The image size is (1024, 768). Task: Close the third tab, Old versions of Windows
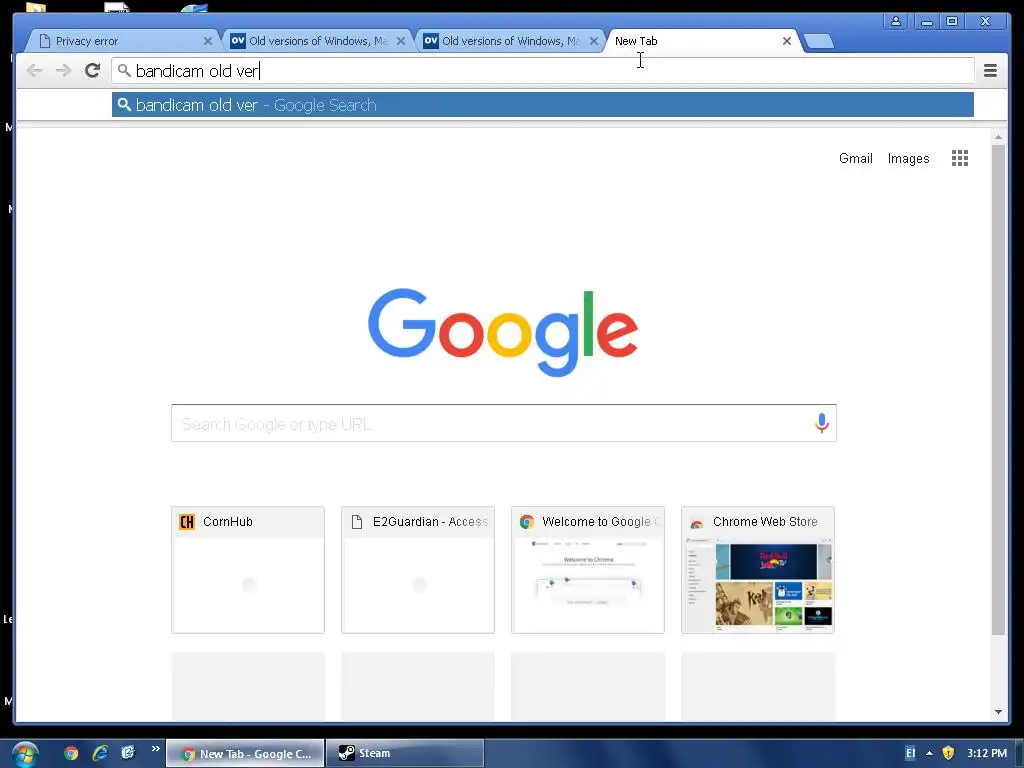pos(594,41)
